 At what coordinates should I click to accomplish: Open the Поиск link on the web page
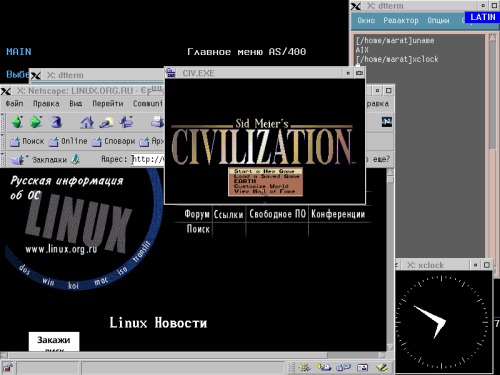click(198, 229)
